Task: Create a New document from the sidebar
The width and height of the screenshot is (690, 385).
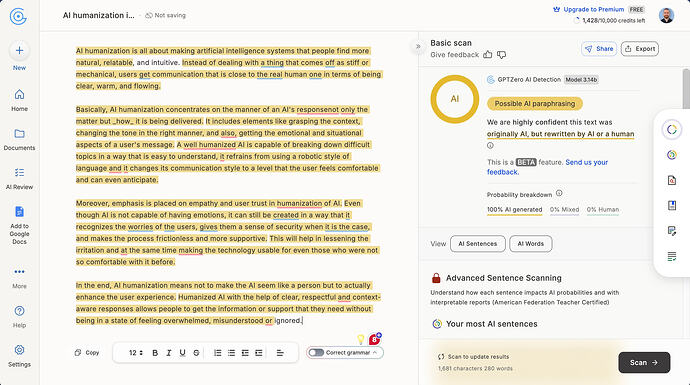Action: point(19,56)
